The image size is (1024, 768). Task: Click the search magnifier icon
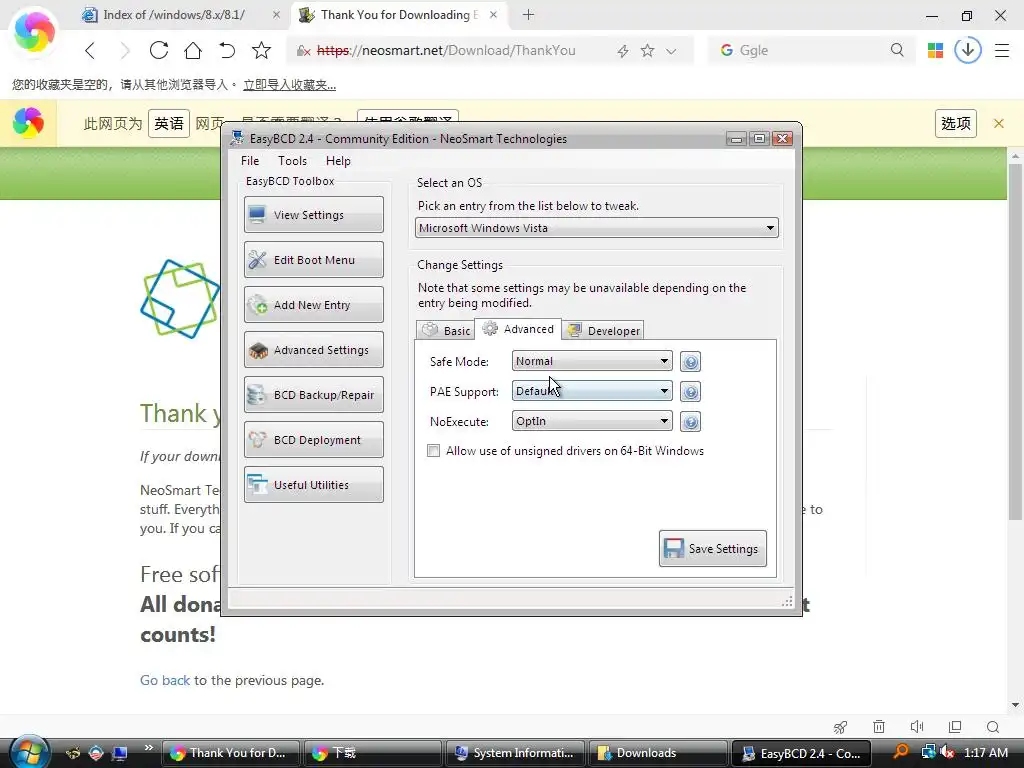[897, 50]
